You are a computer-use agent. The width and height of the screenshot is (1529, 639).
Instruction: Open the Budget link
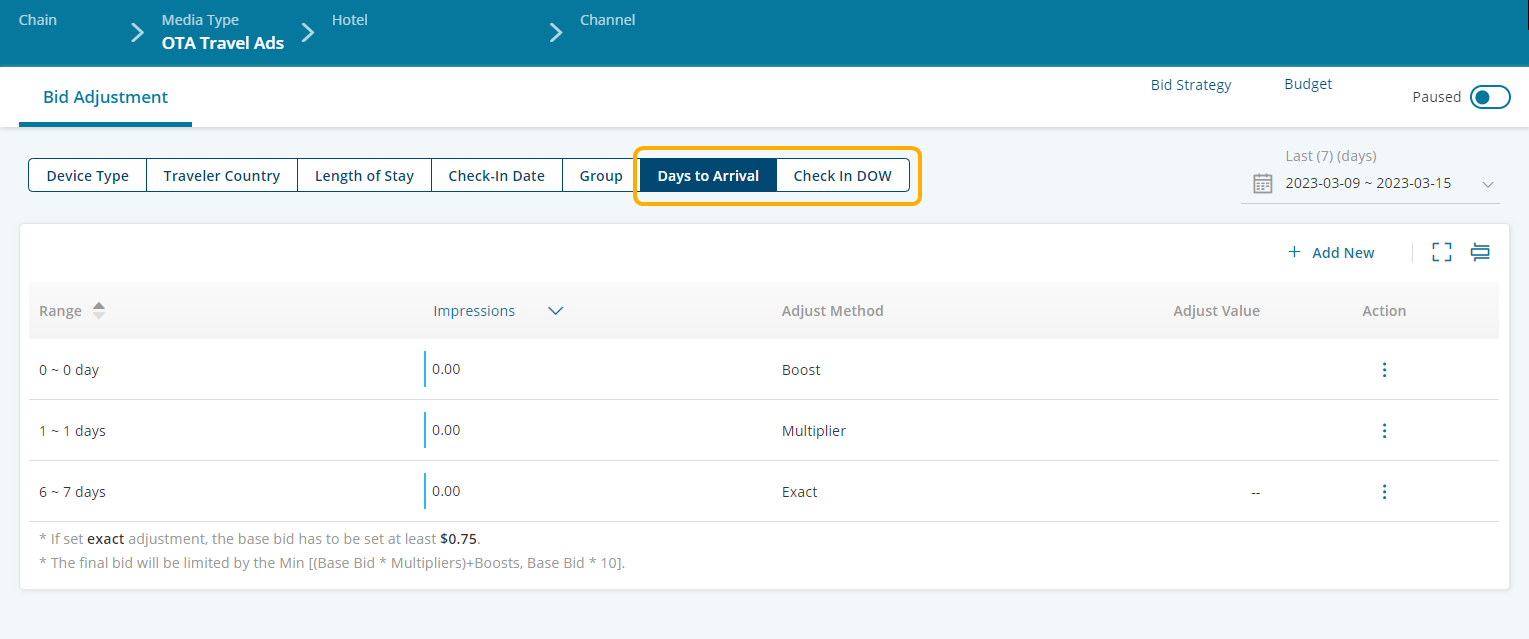[x=1308, y=85]
